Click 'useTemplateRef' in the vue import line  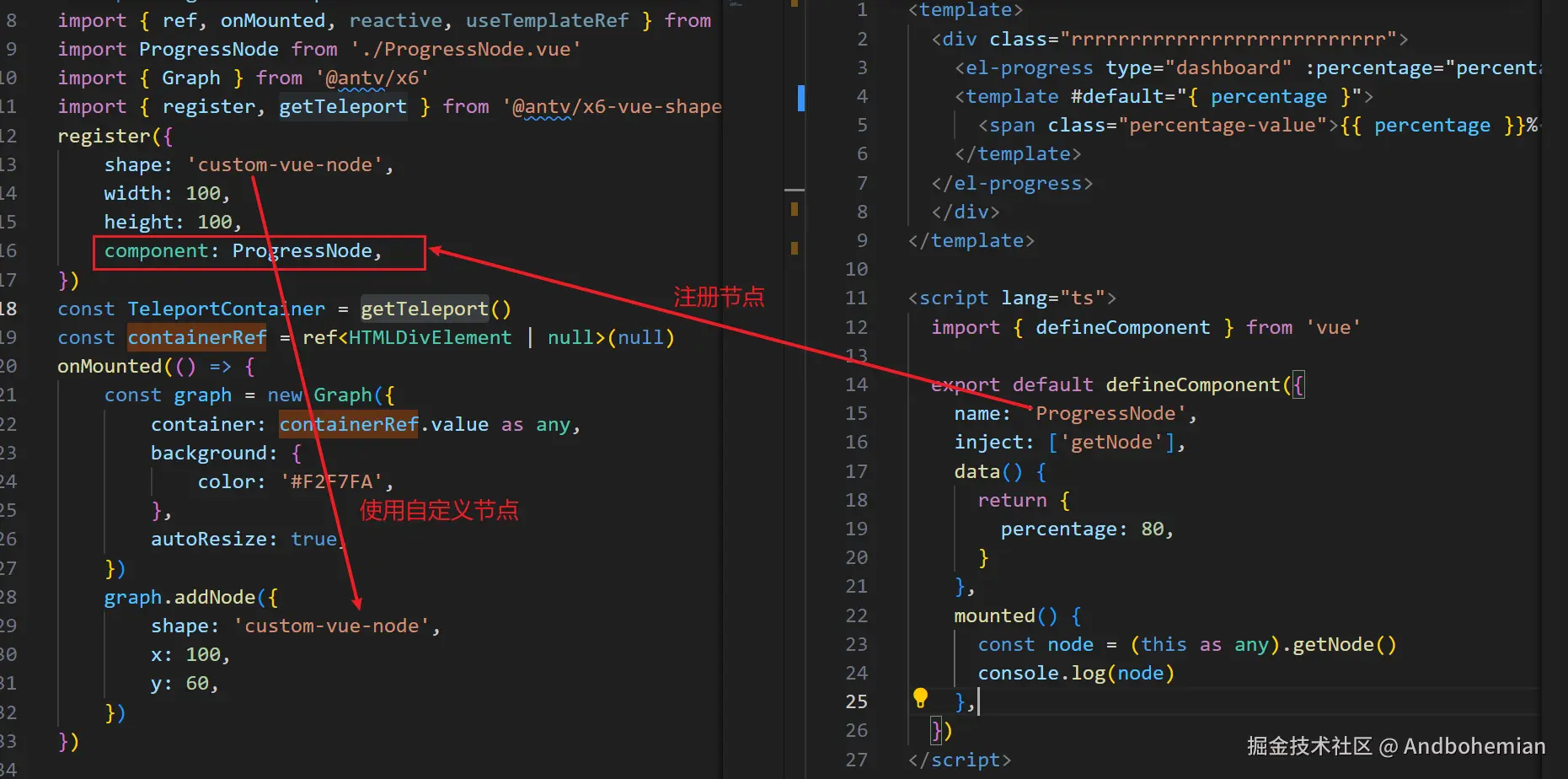547,20
